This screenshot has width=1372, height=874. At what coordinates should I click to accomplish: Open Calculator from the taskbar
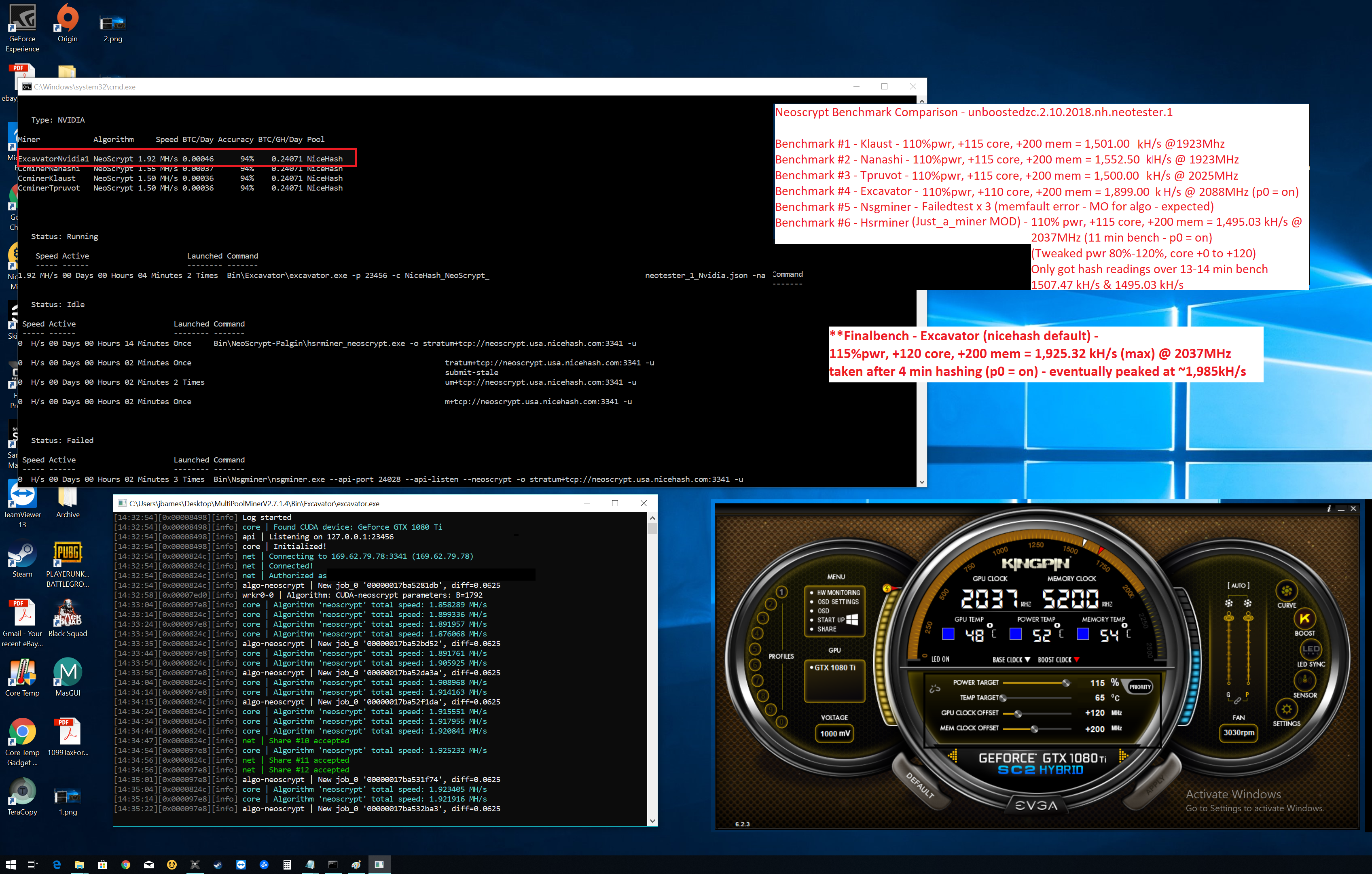[287, 864]
